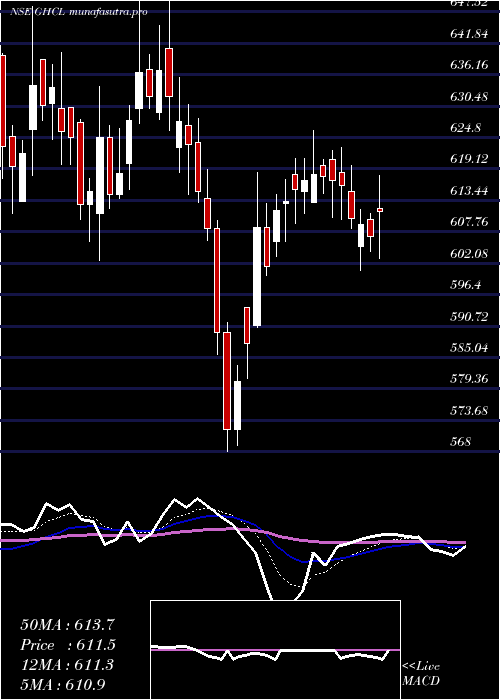Click the 12MA : 611.3 value
This screenshot has height=700, width=500.
coord(68,665)
